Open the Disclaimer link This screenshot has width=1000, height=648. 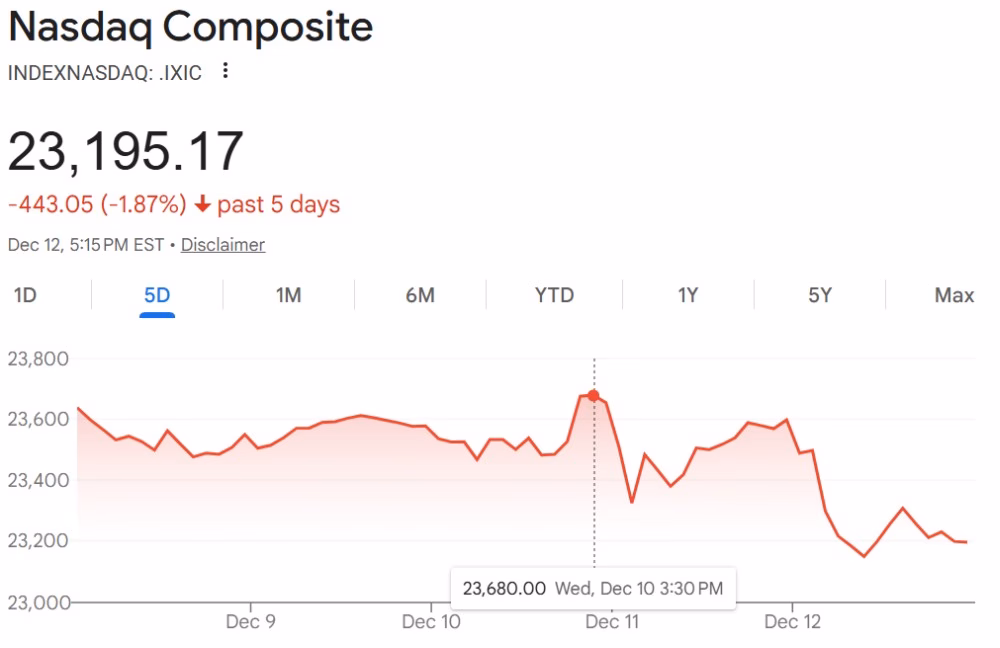(223, 245)
